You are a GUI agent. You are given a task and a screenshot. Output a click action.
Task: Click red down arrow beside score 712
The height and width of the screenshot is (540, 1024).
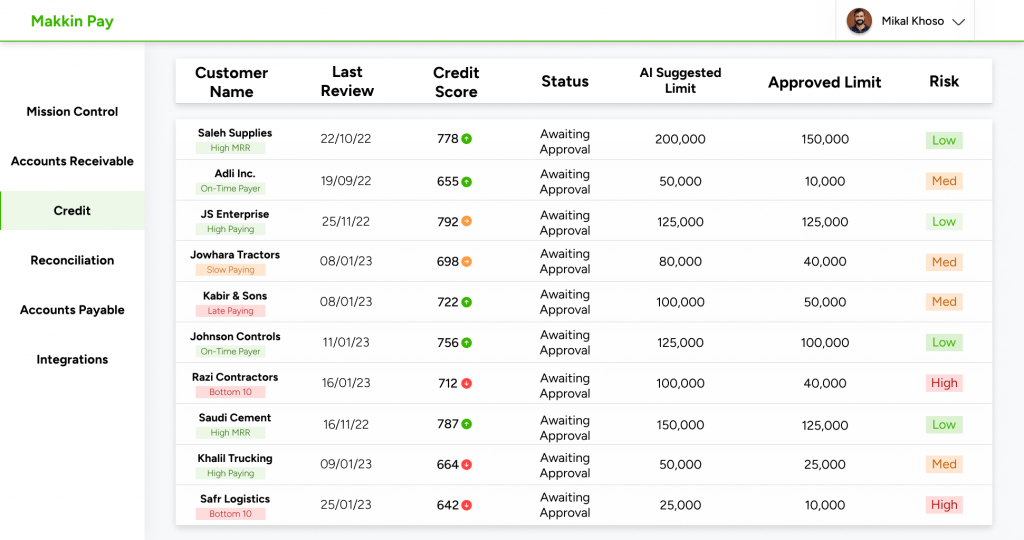[x=467, y=383]
